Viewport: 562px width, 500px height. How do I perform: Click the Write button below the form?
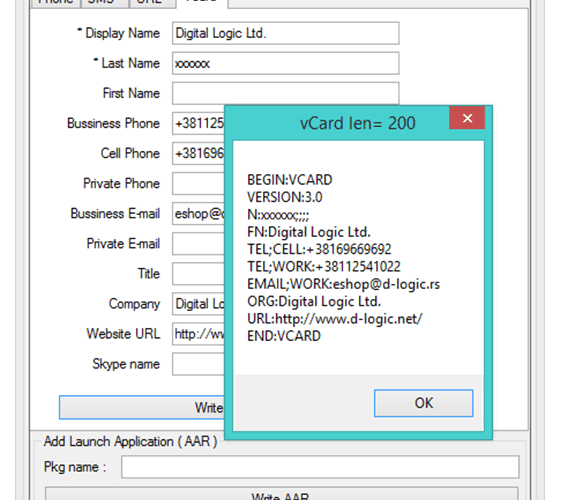click(142, 408)
